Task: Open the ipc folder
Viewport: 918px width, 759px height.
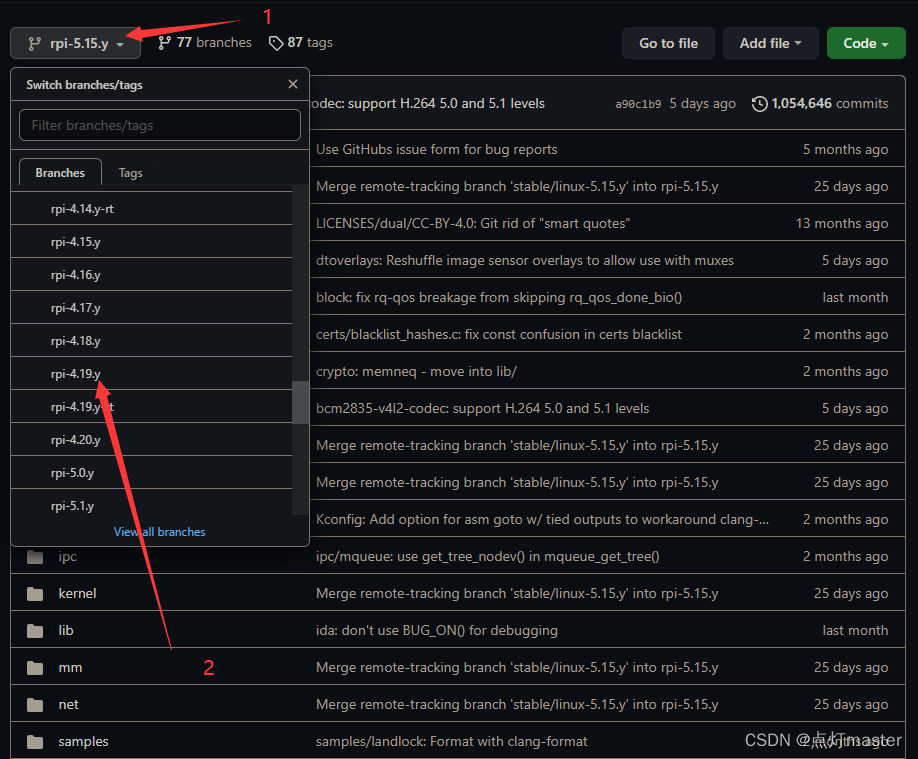Action: tap(67, 556)
